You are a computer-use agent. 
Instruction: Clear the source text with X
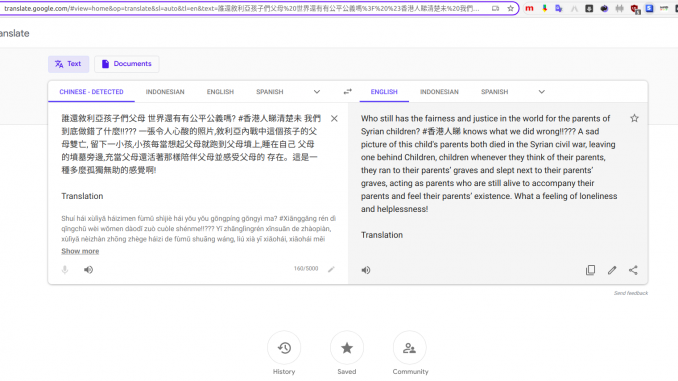[334, 118]
